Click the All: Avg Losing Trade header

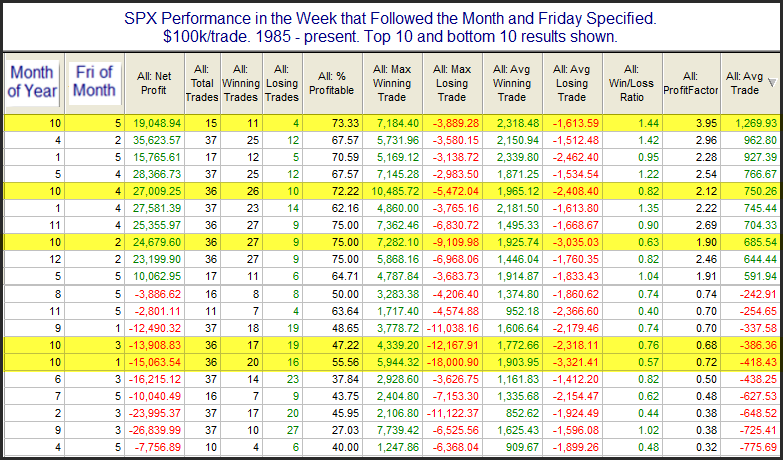coord(572,83)
